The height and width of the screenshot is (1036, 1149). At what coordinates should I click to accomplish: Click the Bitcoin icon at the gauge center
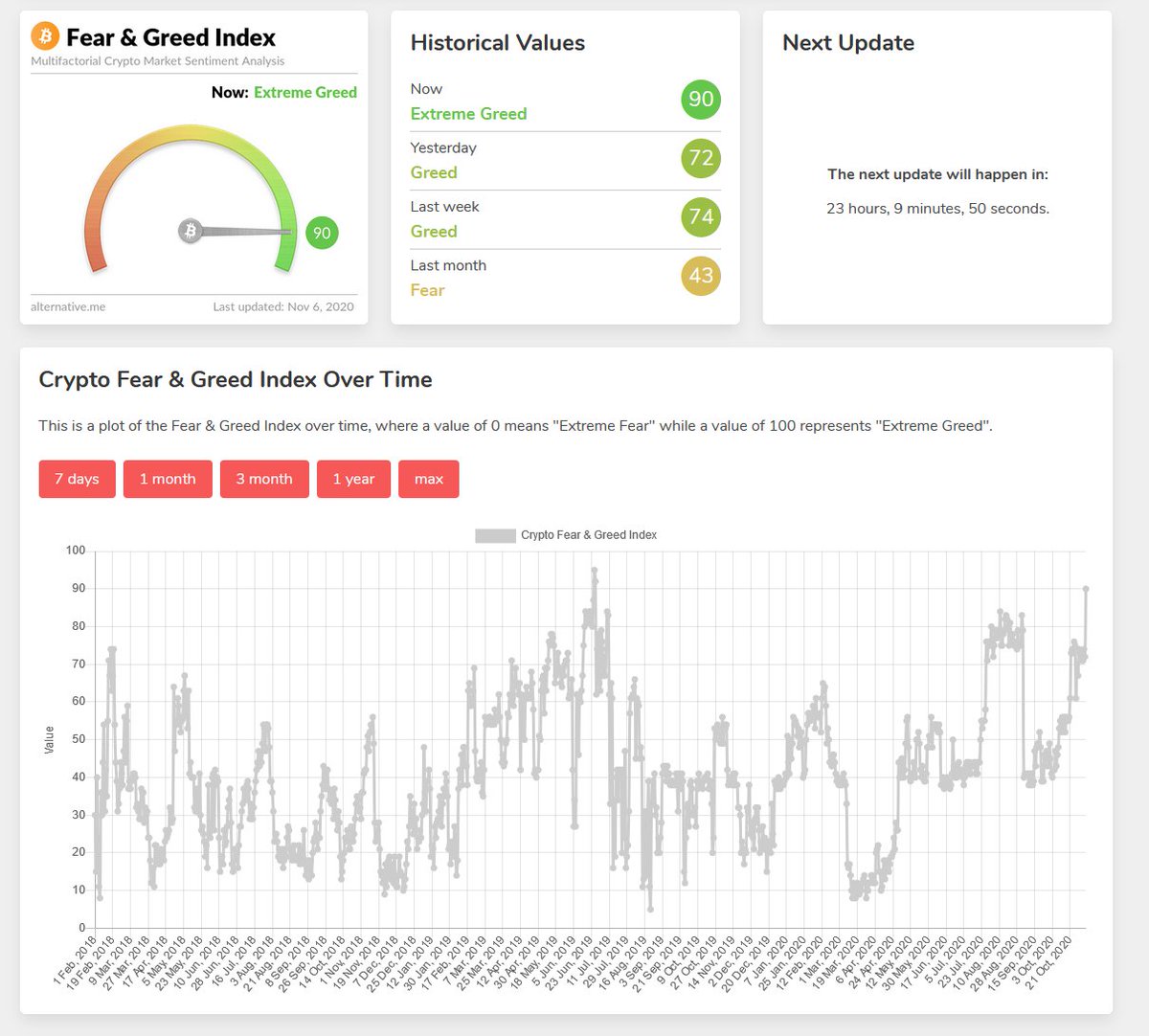click(191, 230)
